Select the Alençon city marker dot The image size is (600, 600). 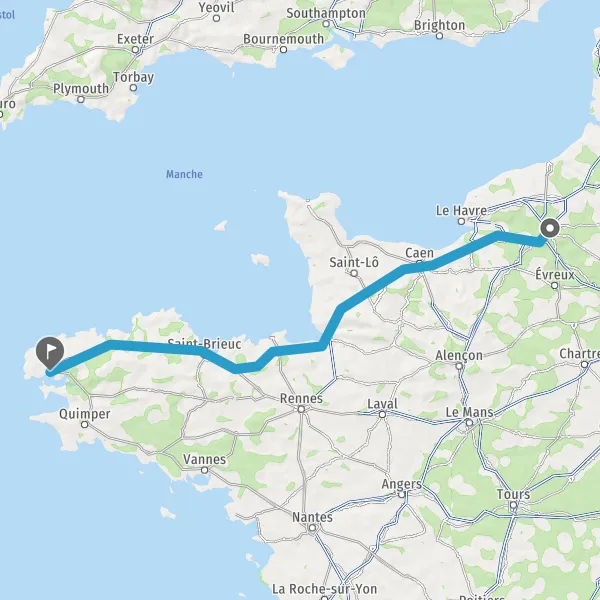click(x=459, y=366)
